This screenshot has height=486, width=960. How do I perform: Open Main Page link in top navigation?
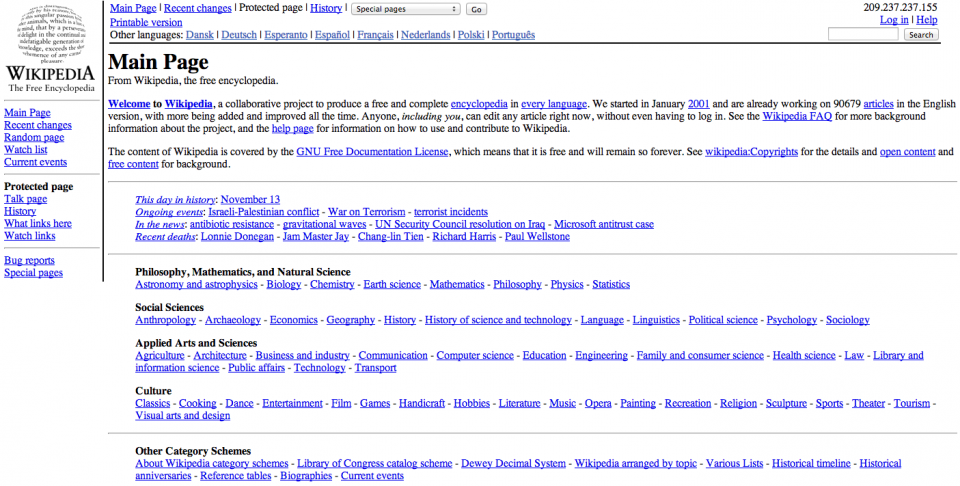pyautogui.click(x=133, y=9)
